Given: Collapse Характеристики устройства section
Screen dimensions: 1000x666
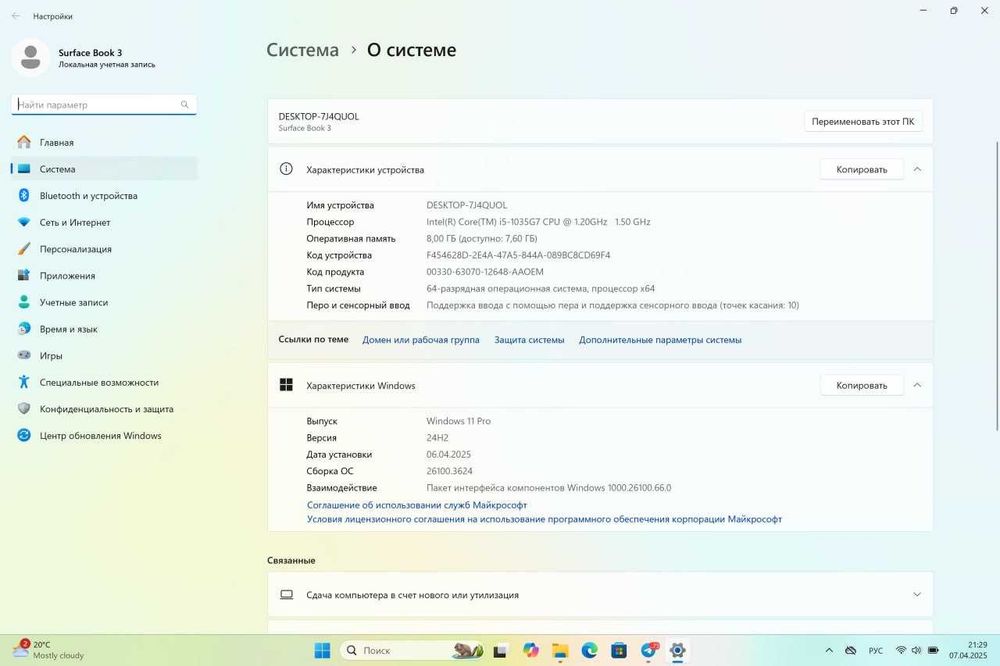Looking at the screenshot, I should pos(917,169).
